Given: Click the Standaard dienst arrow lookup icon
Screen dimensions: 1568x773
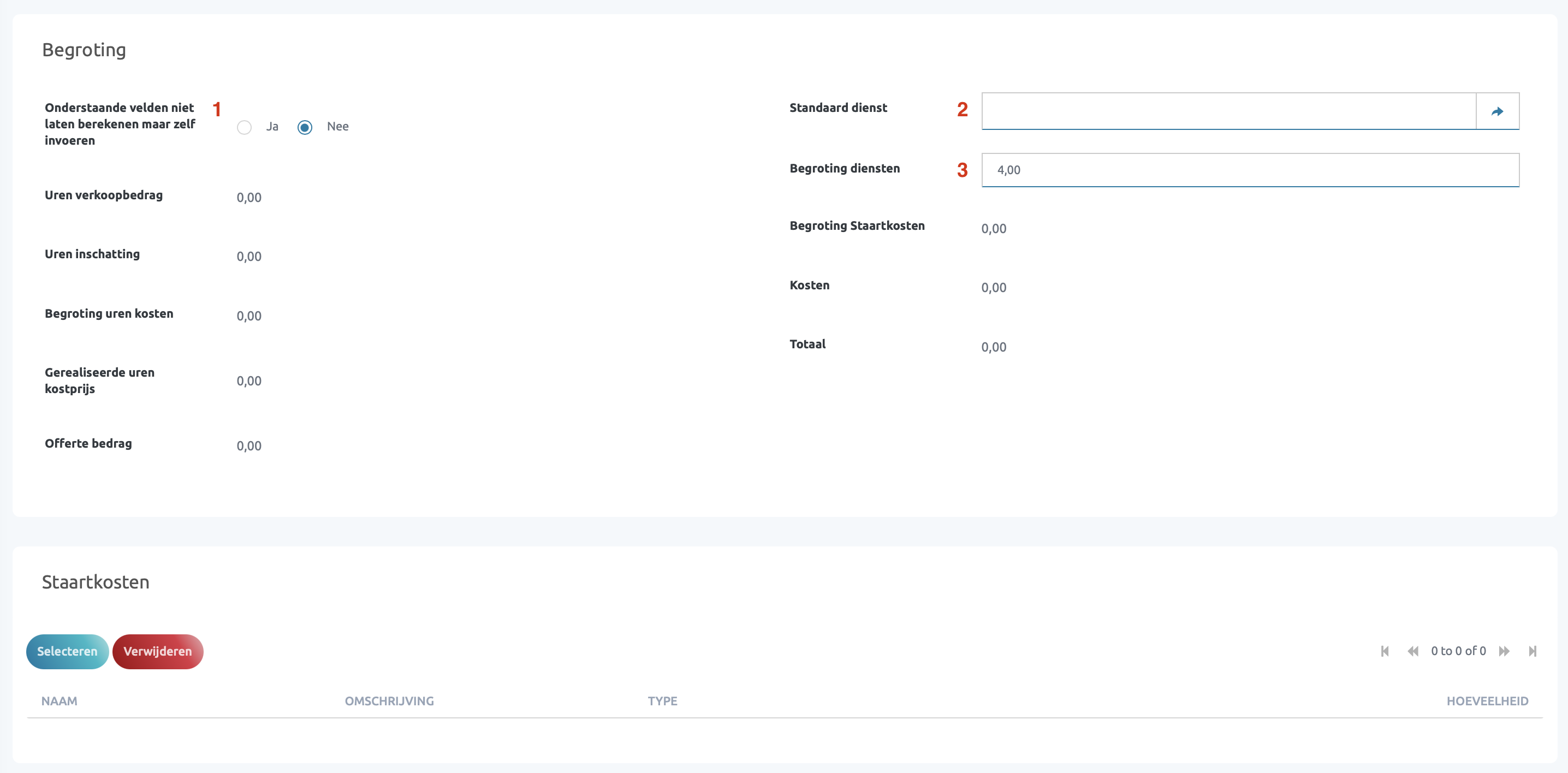Looking at the screenshot, I should pyautogui.click(x=1497, y=111).
